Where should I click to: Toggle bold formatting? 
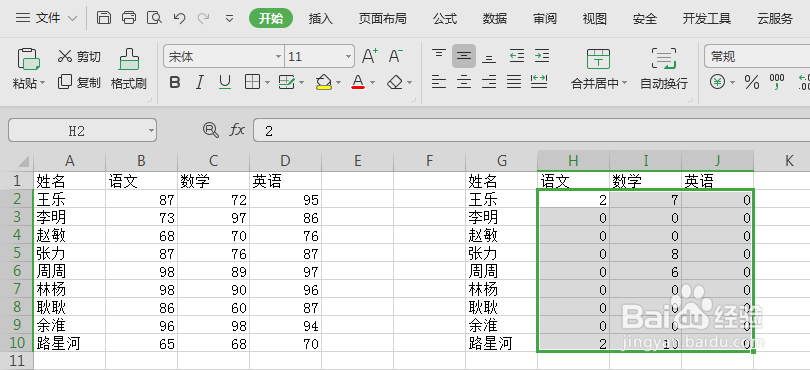pyautogui.click(x=175, y=82)
